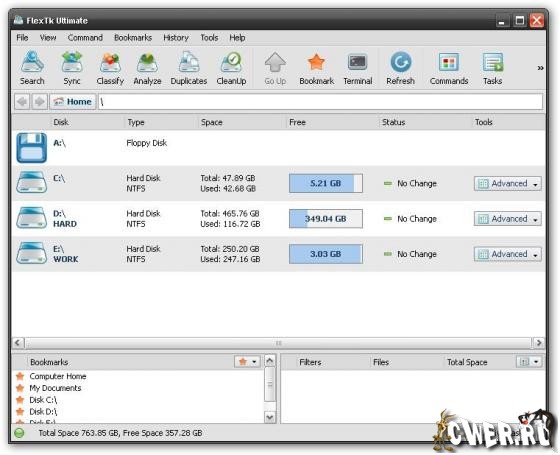Image resolution: width=560 pixels, height=455 pixels.
Task: Select the E:\ WORK disk icon
Action: (x=31, y=253)
